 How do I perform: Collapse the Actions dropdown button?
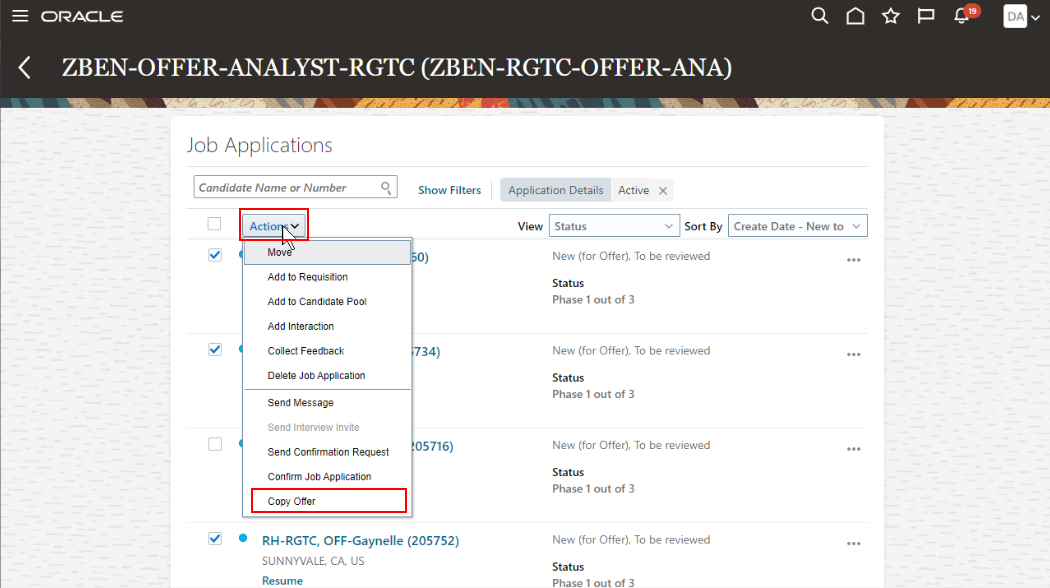[274, 226]
